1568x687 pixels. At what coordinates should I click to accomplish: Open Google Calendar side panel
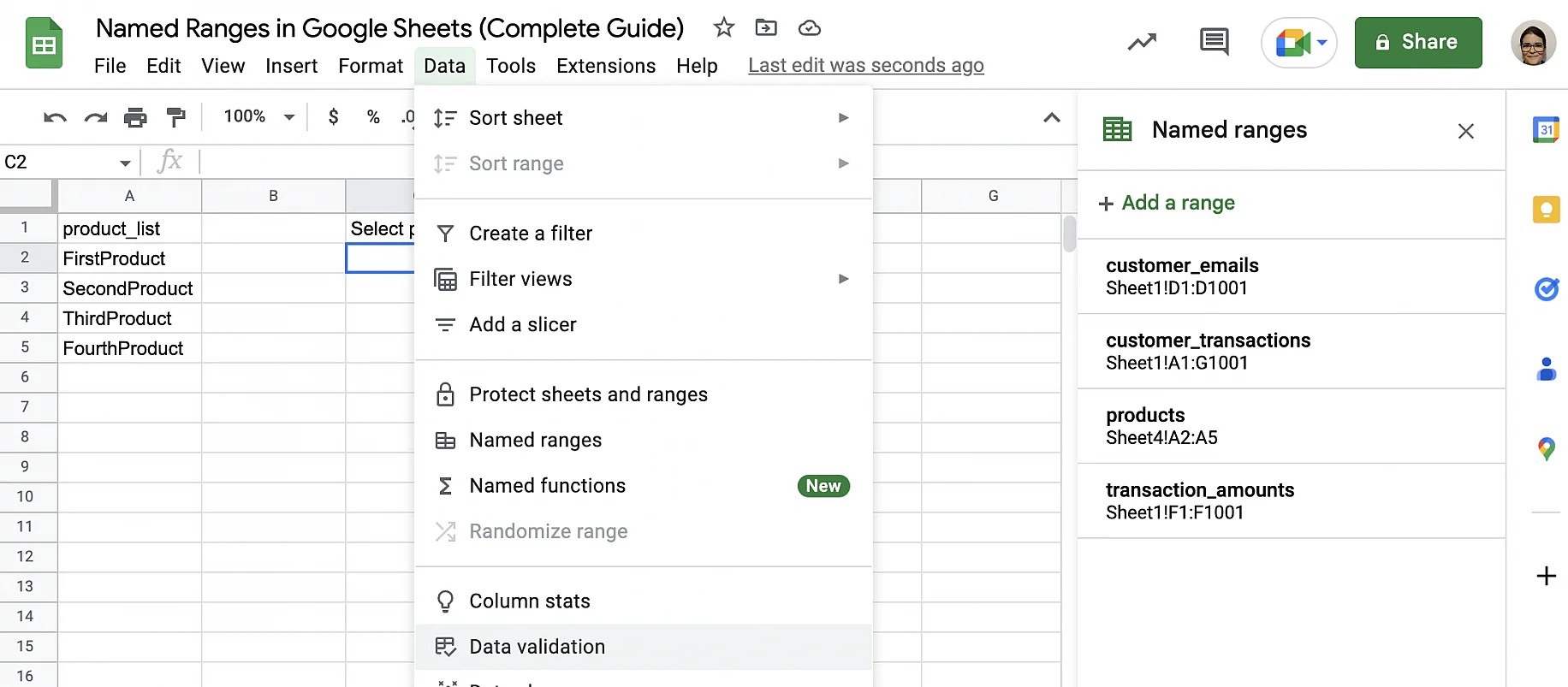coord(1546,130)
